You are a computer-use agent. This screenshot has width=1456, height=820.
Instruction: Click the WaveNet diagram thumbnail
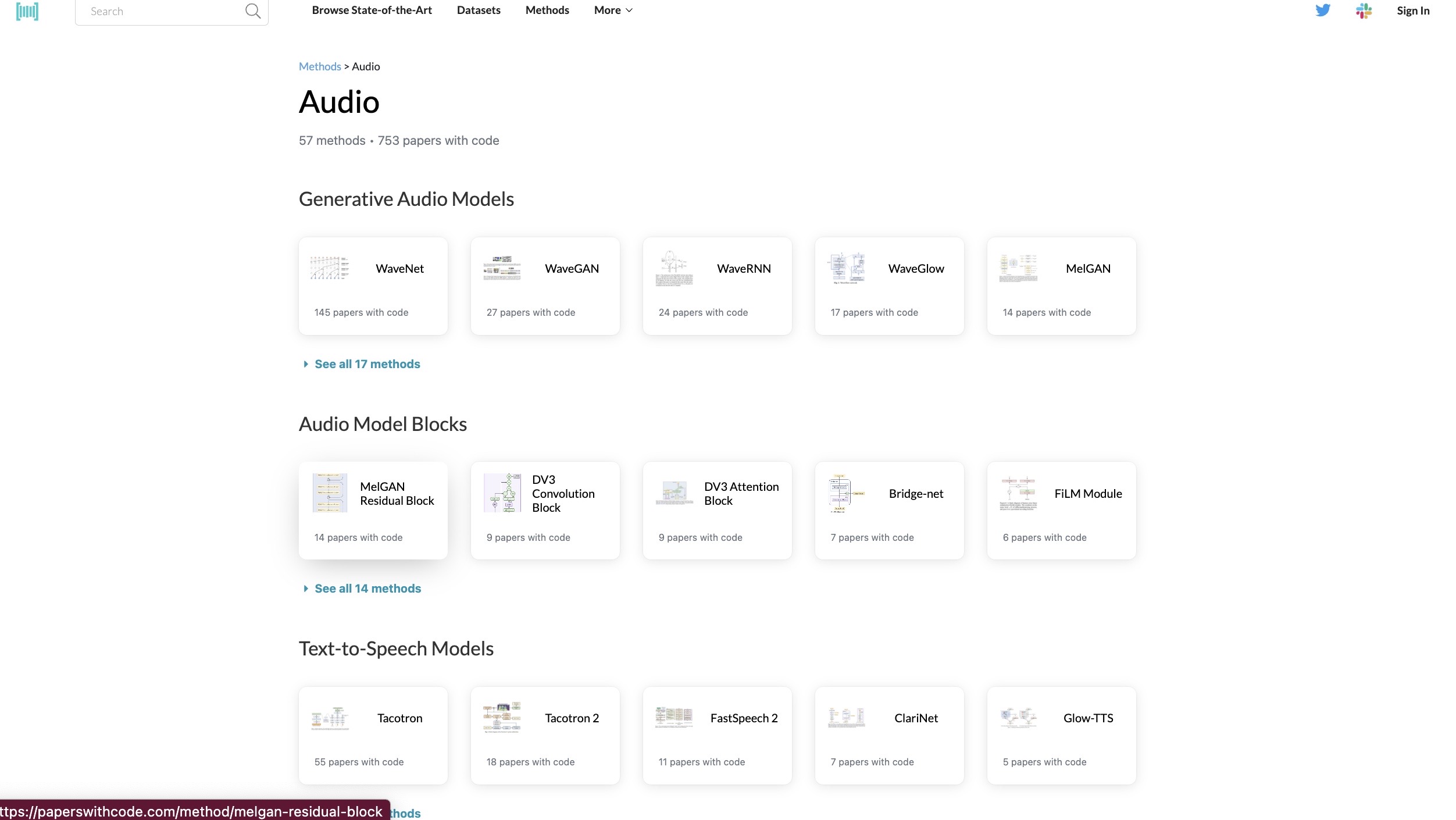[329, 268]
